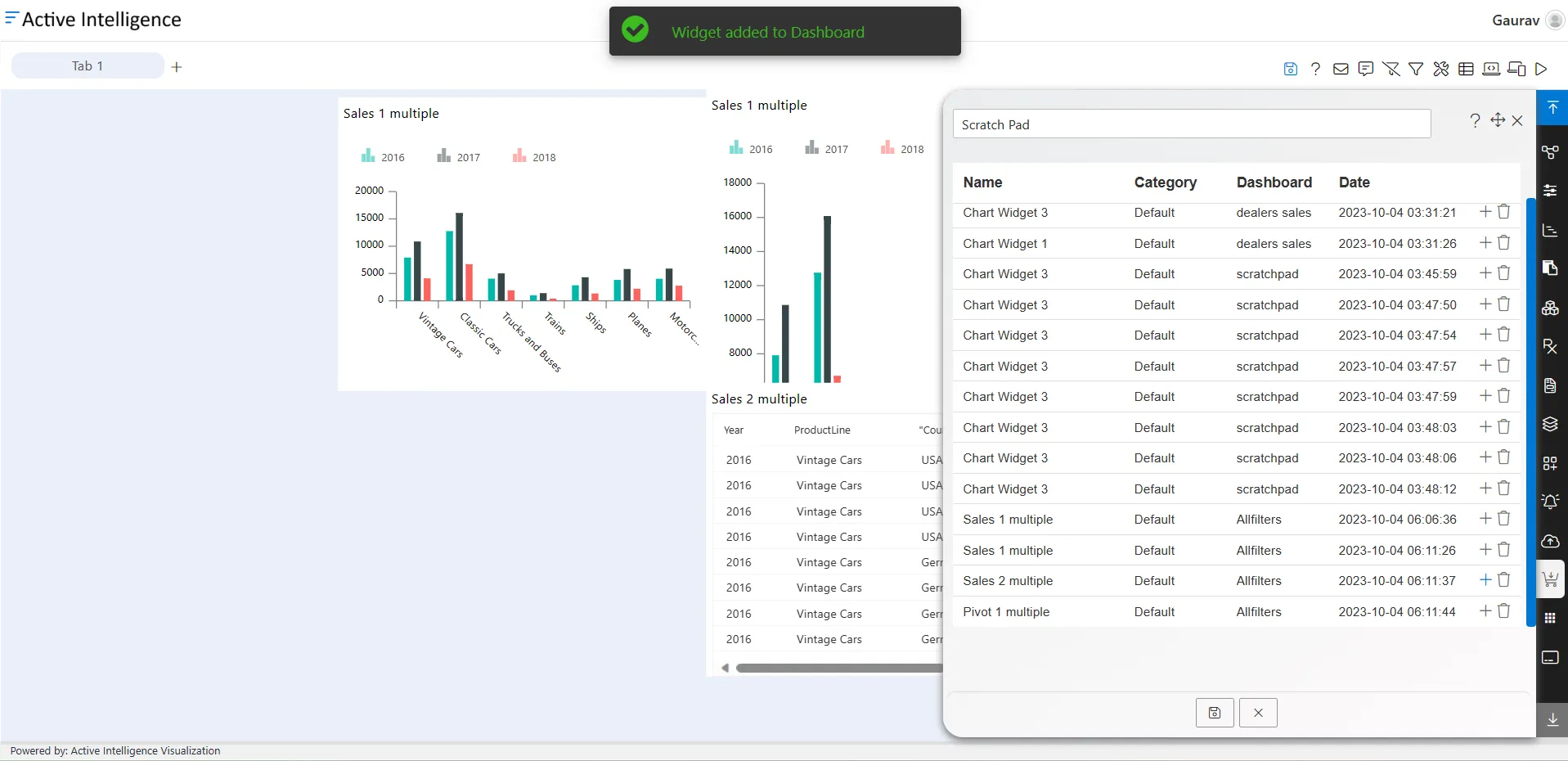The image size is (1568, 761).
Task: Toggle the 2016 legend in left chart
Action: pyautogui.click(x=383, y=156)
